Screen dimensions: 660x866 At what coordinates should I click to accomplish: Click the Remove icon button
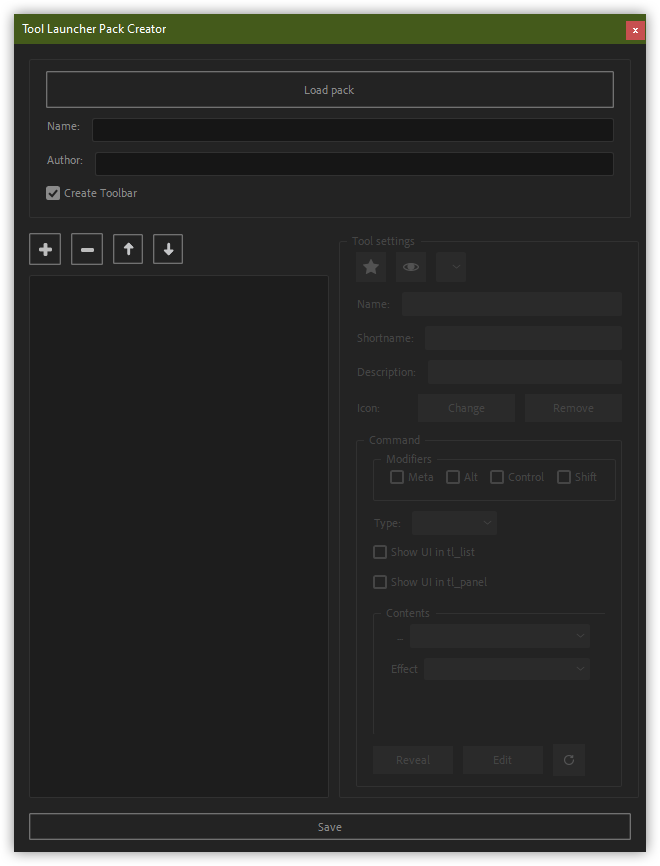(573, 408)
